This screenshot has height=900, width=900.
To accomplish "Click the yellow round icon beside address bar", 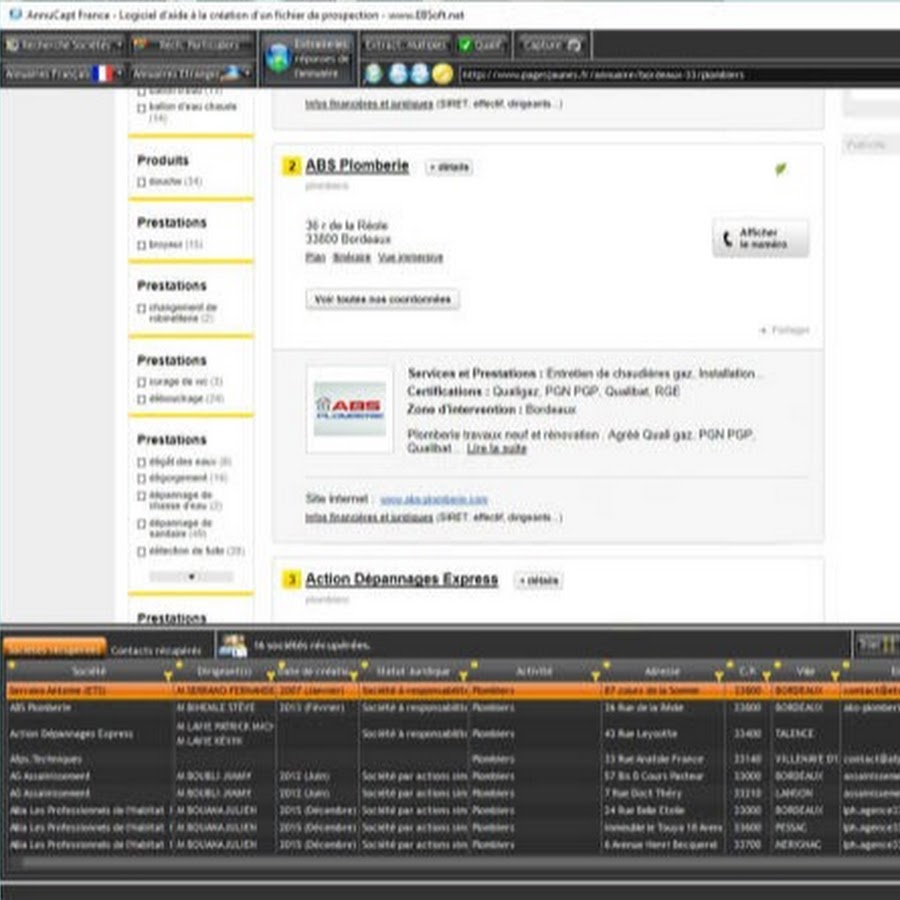I will pos(443,74).
